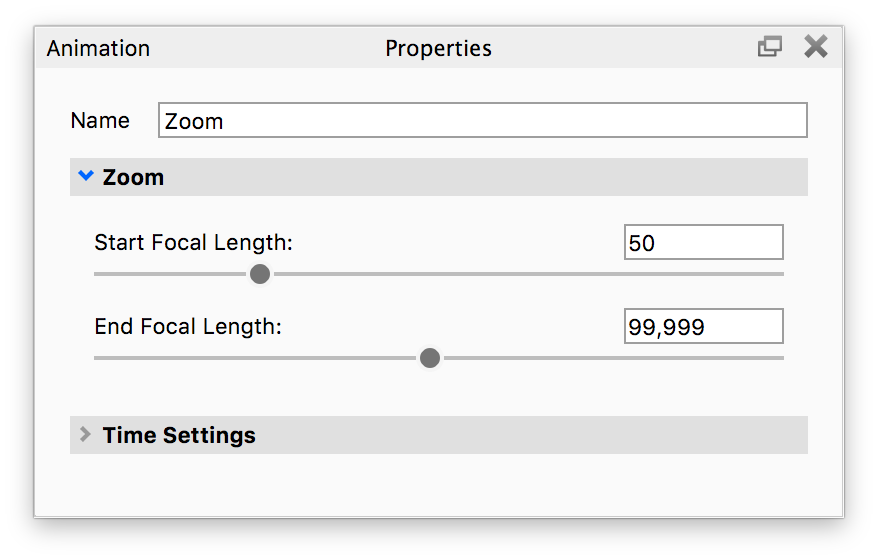Screen dimensions: 878x560
Task: Click Start Focal Length slider track right end
Action: [778, 274]
